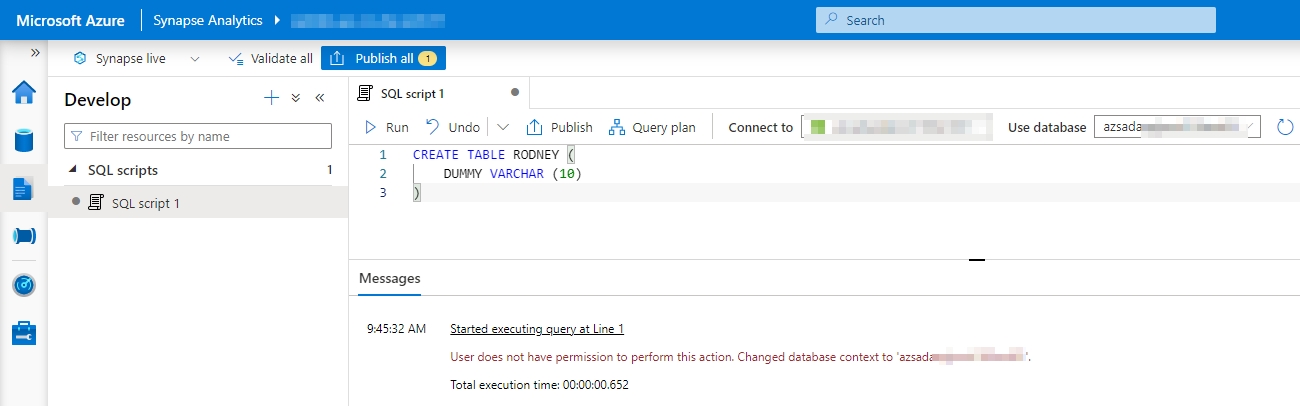Open the Manage hub toolbox icon
This screenshot has width=1300, height=406.
click(x=24, y=333)
